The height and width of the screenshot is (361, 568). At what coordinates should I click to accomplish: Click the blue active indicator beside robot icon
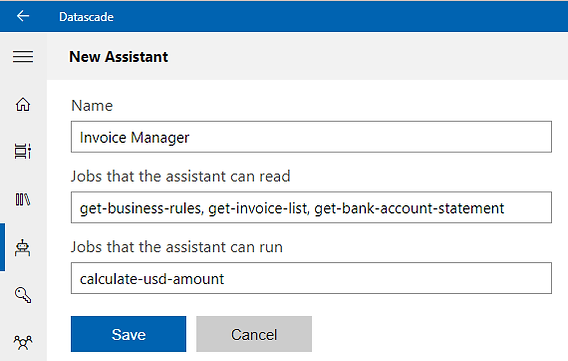(x=3, y=247)
